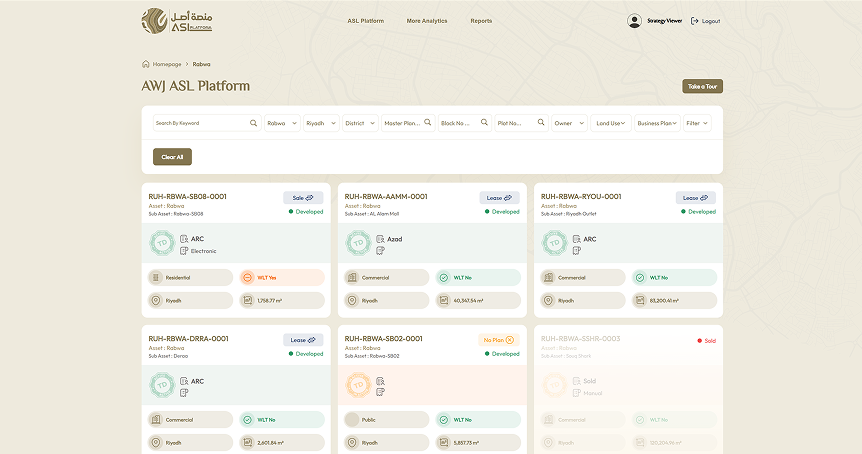
Task: Click TD seal on RUH-RBWA-RYOU-0001 card
Action: [x=555, y=243]
